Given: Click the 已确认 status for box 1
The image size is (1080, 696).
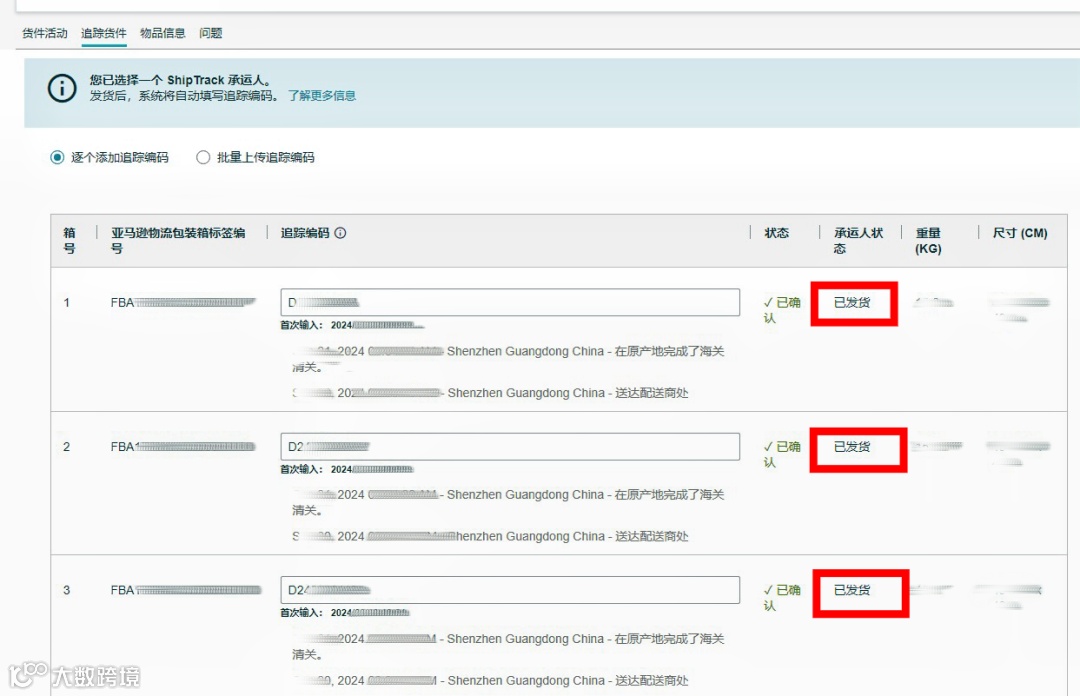Looking at the screenshot, I should coord(782,310).
